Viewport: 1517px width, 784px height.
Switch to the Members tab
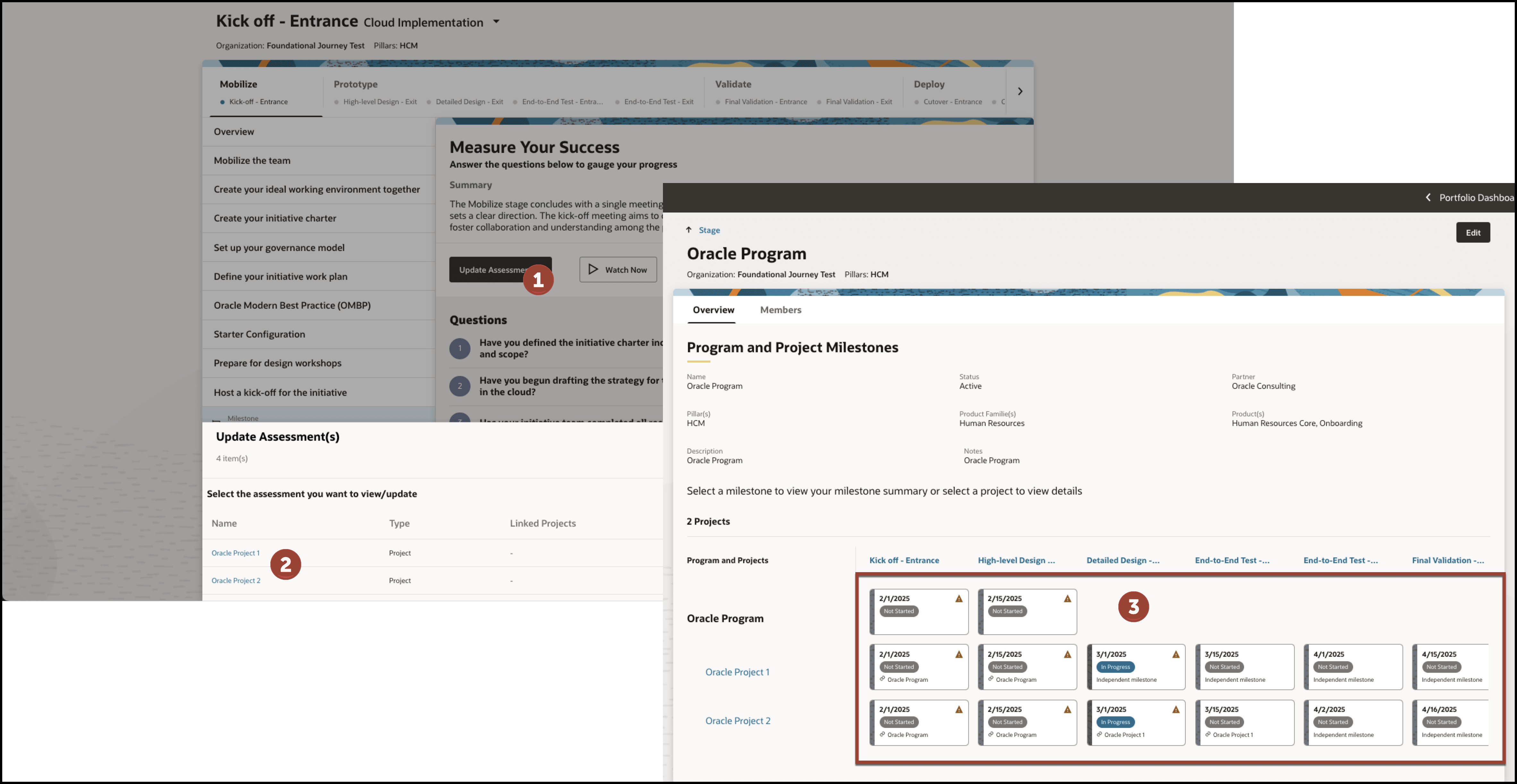pos(780,310)
